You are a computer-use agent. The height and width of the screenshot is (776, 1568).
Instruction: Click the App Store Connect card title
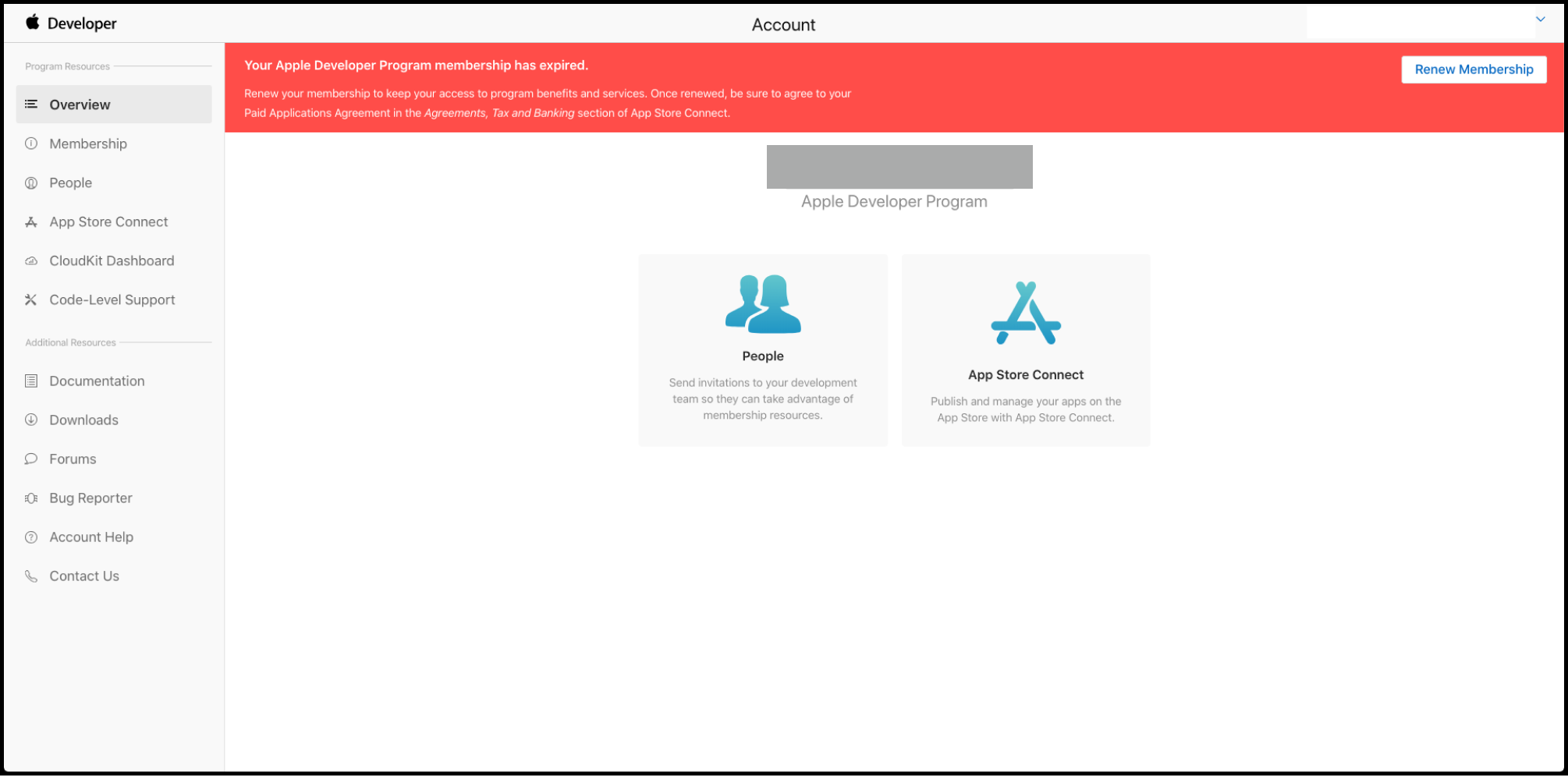(x=1026, y=374)
